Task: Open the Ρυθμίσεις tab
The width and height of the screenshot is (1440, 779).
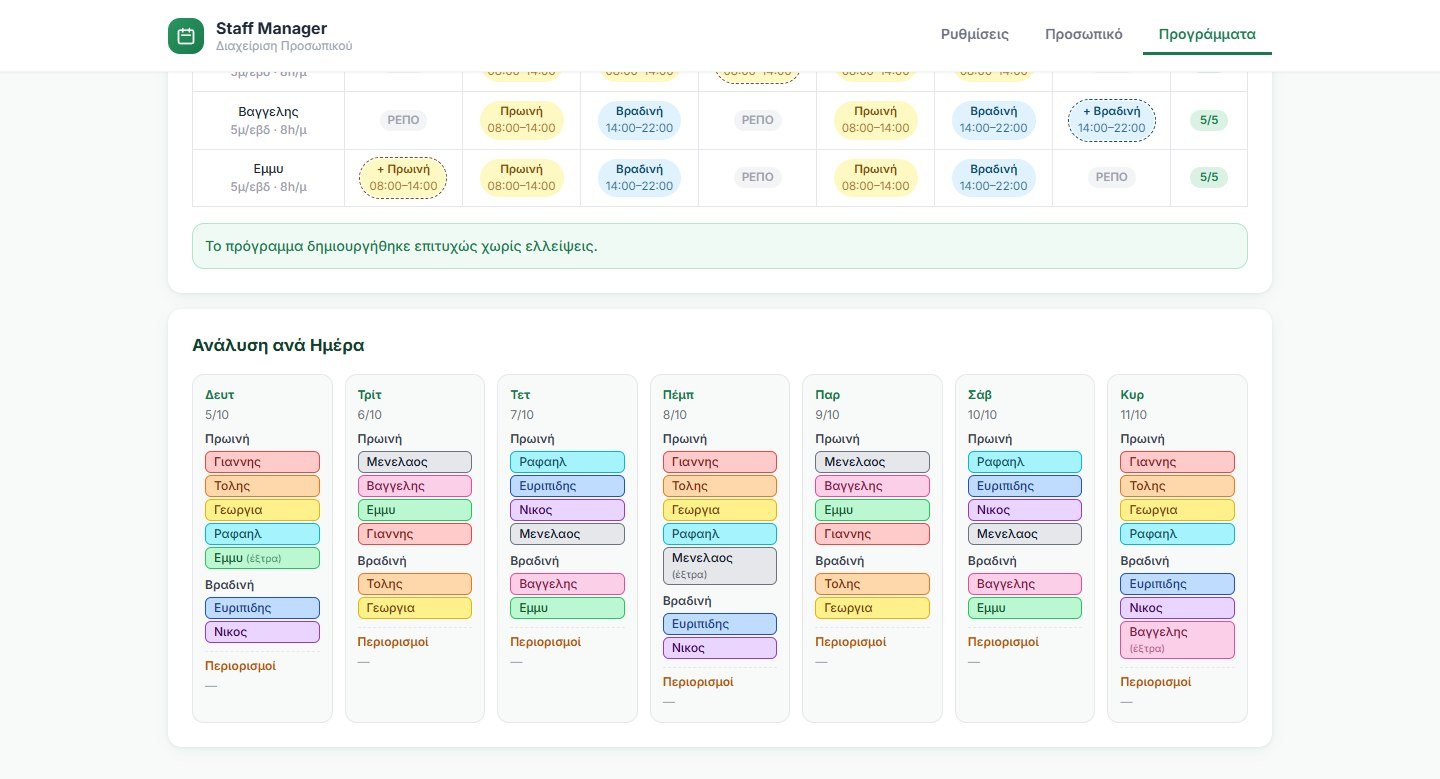Action: [x=975, y=34]
